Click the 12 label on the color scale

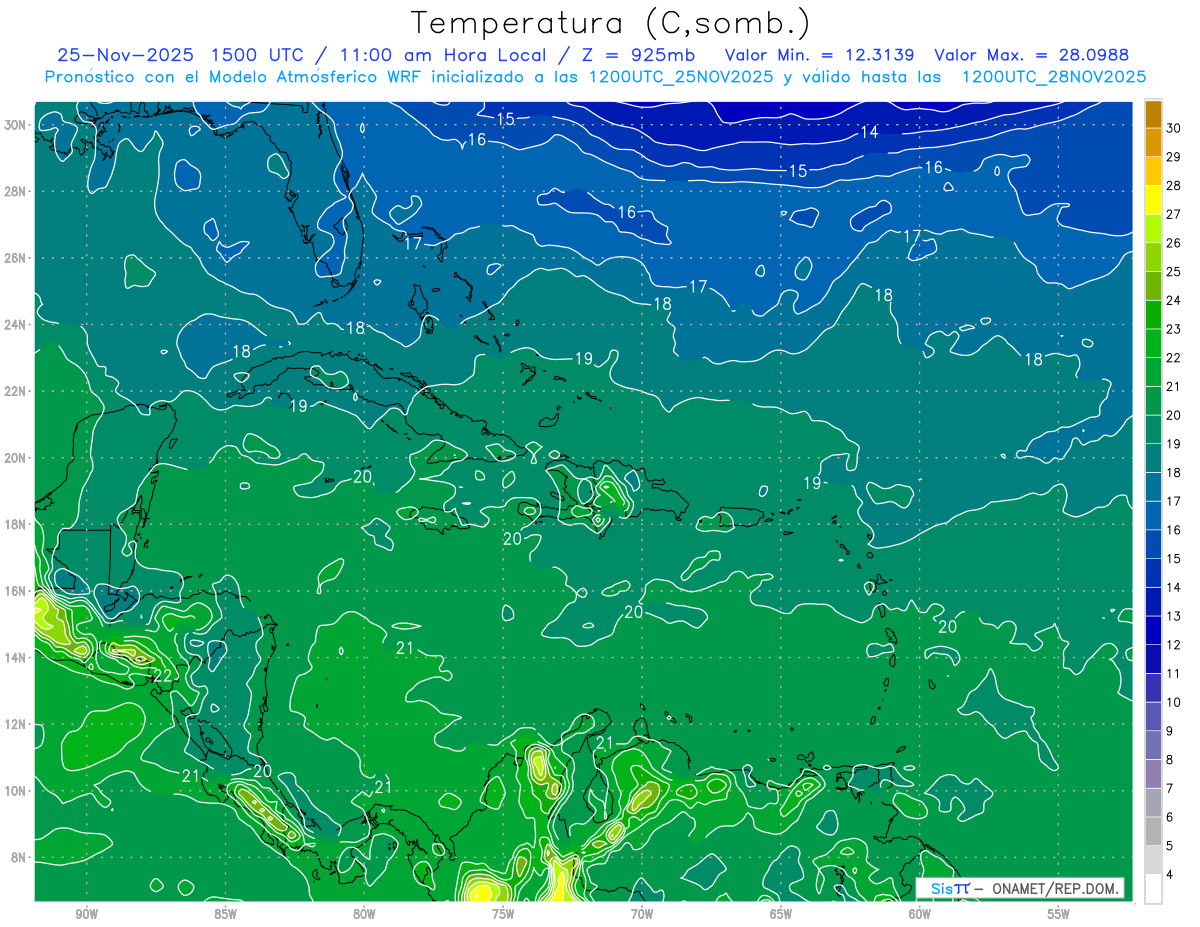tap(1174, 645)
